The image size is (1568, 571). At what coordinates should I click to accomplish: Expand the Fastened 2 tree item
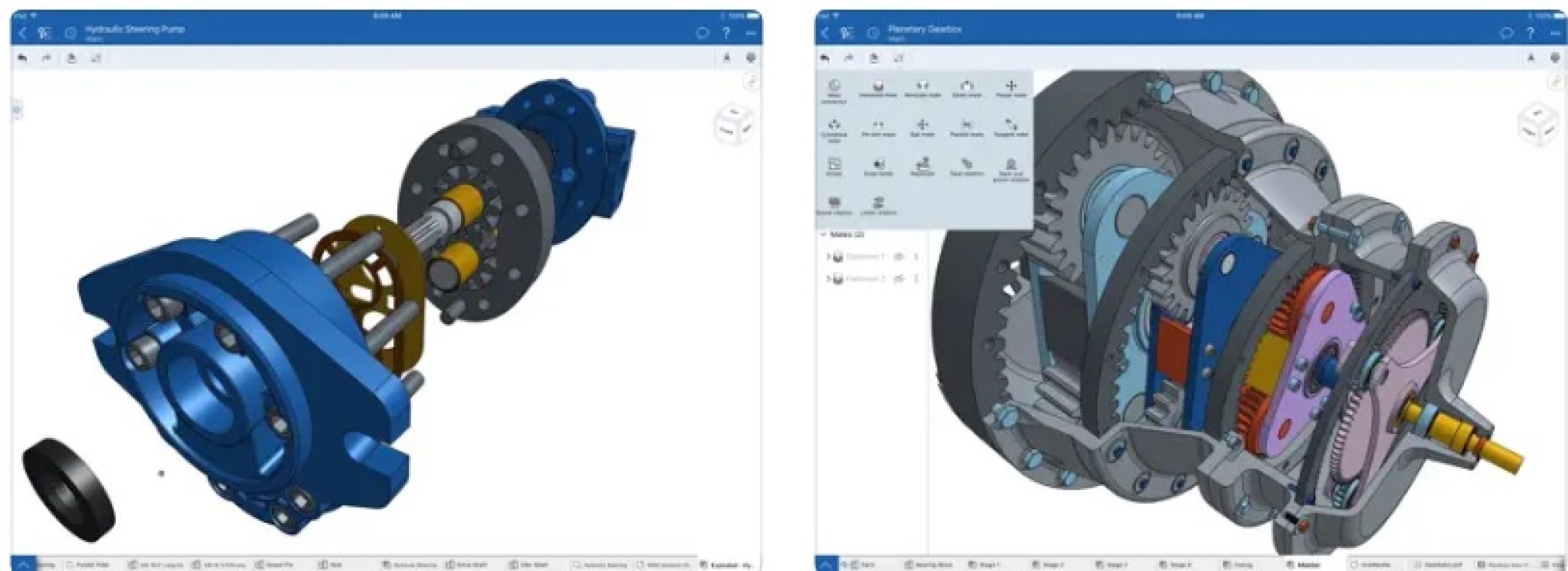click(x=828, y=279)
